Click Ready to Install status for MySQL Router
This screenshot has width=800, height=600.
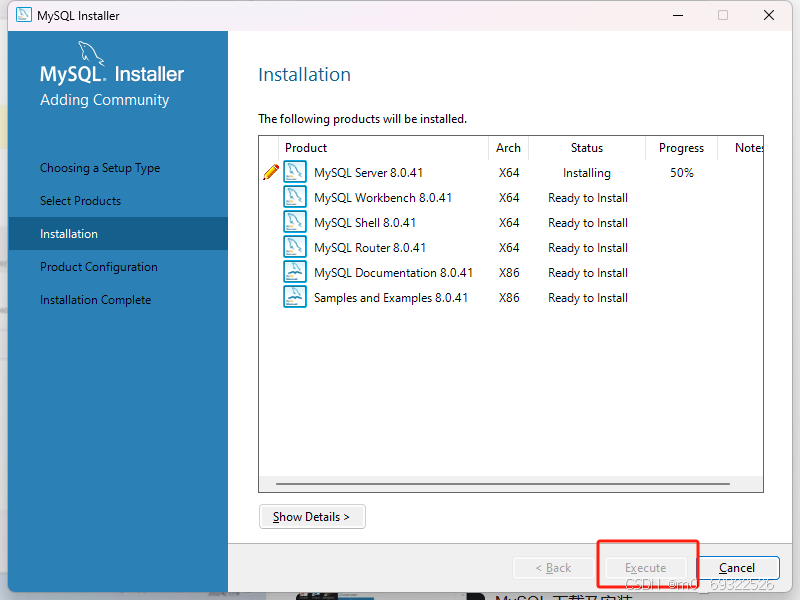coord(588,248)
